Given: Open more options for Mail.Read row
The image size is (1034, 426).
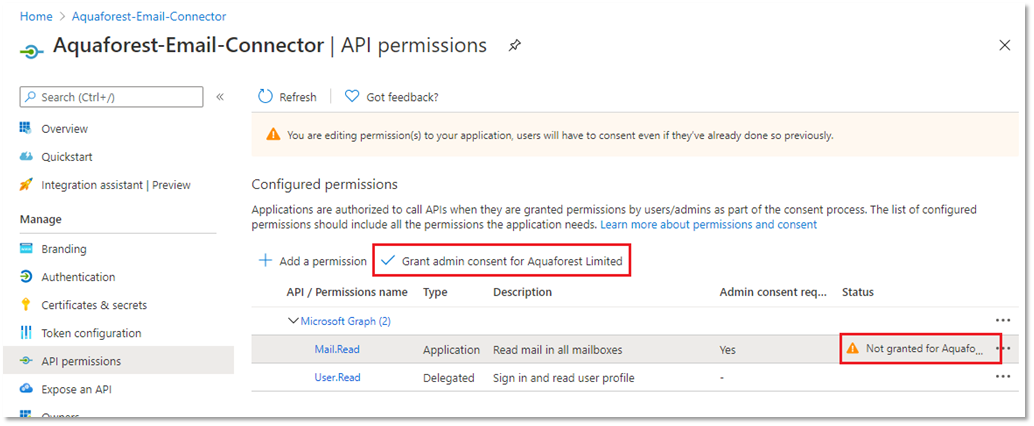Looking at the screenshot, I should [1003, 349].
